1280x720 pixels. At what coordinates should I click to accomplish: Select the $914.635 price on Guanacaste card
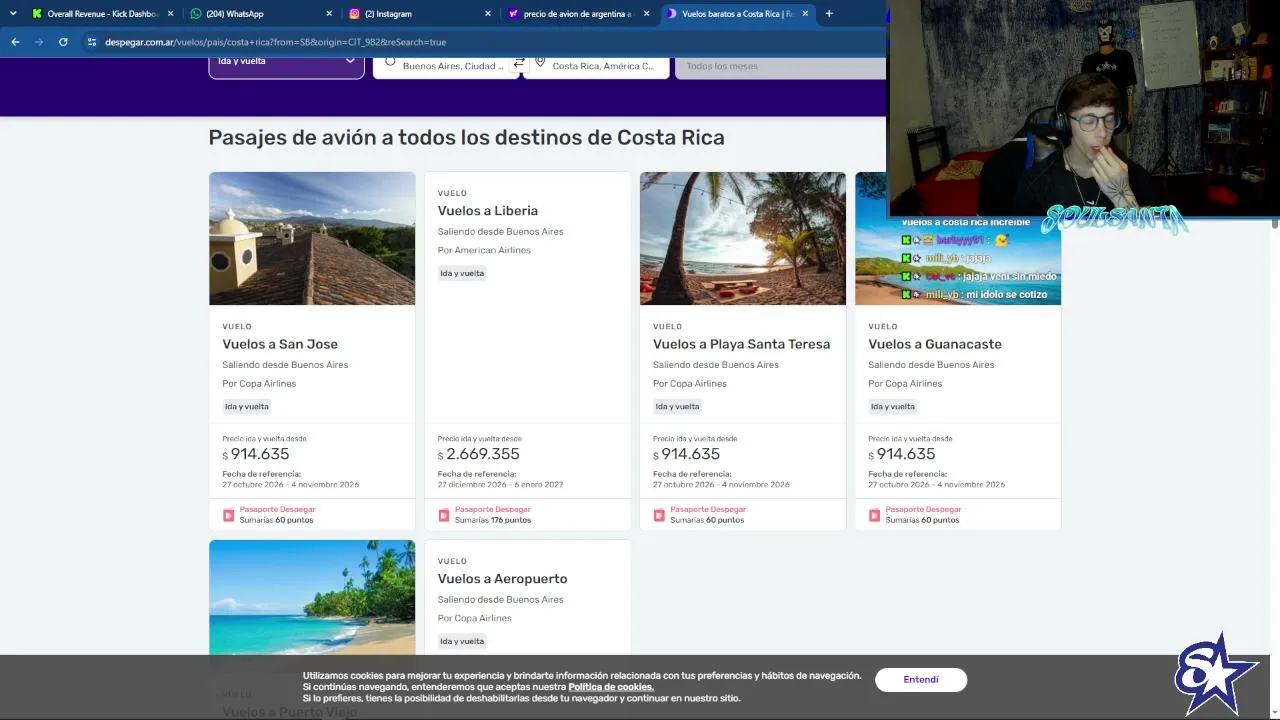[x=902, y=454]
